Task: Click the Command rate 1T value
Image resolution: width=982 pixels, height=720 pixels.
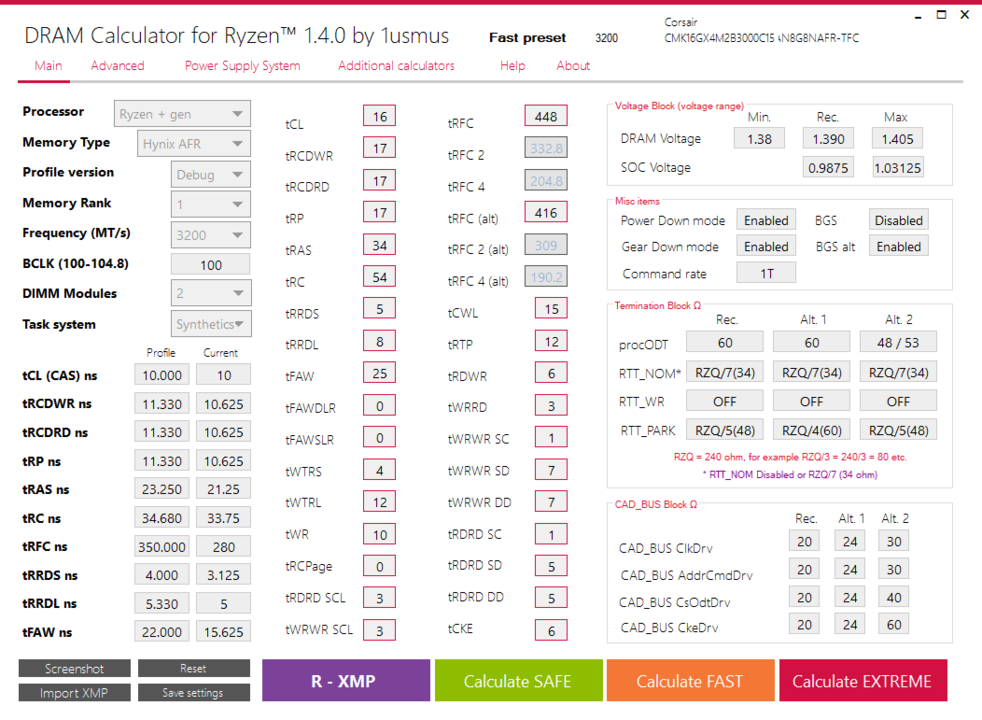Action: click(766, 274)
